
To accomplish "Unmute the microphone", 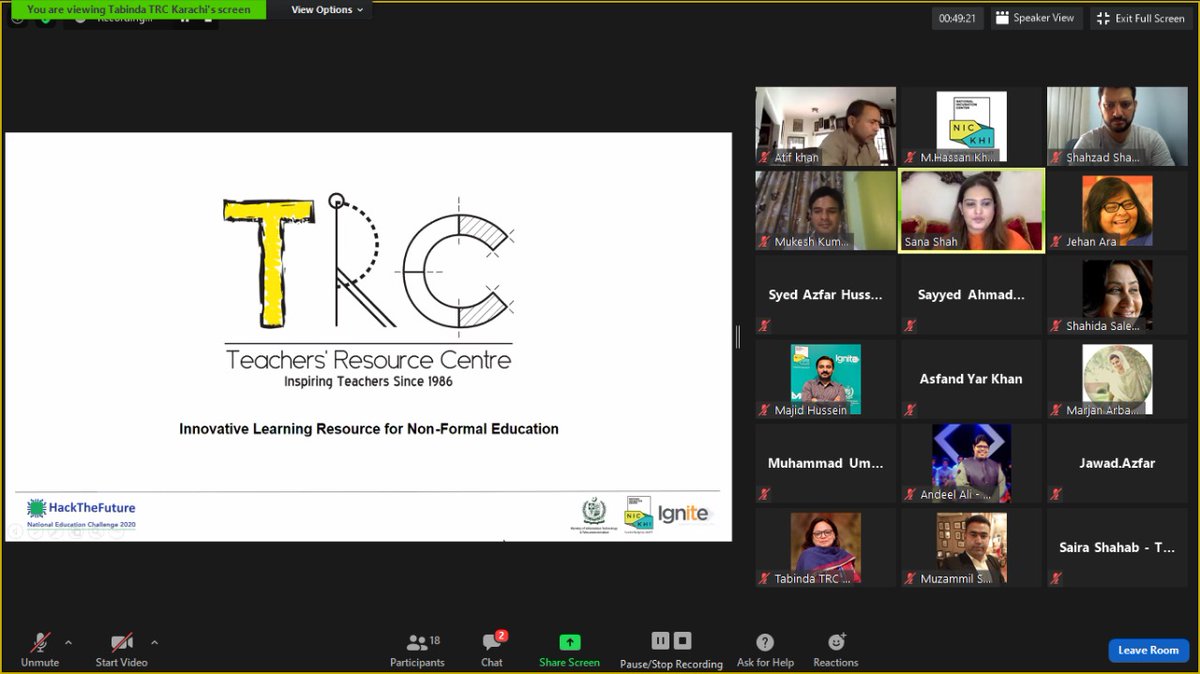I will point(40,648).
